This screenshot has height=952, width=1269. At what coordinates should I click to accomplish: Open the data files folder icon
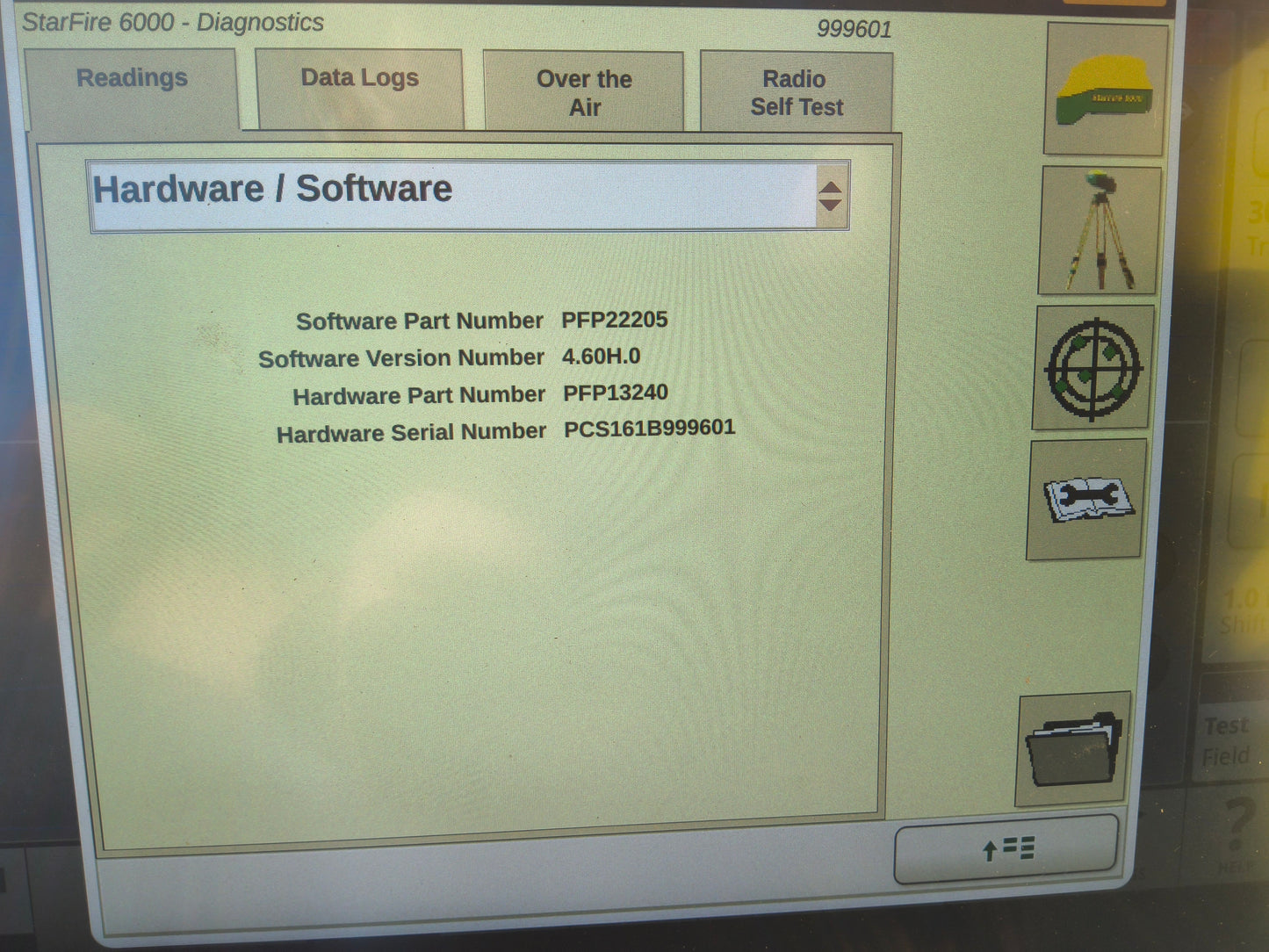(x=1073, y=746)
